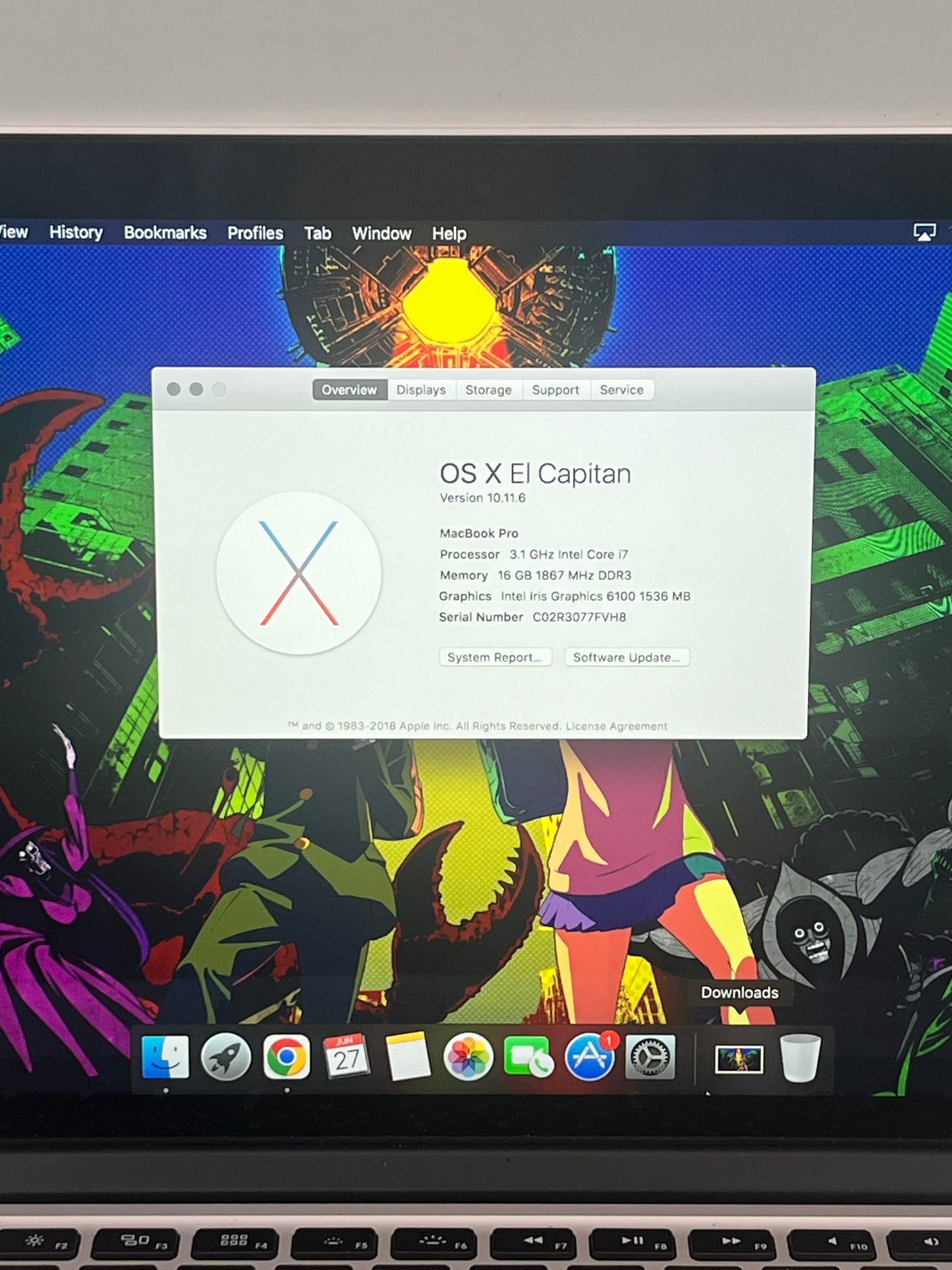Launch Launchpad rocket icon in Dock
The width and height of the screenshot is (952, 1270).
pos(226,1057)
